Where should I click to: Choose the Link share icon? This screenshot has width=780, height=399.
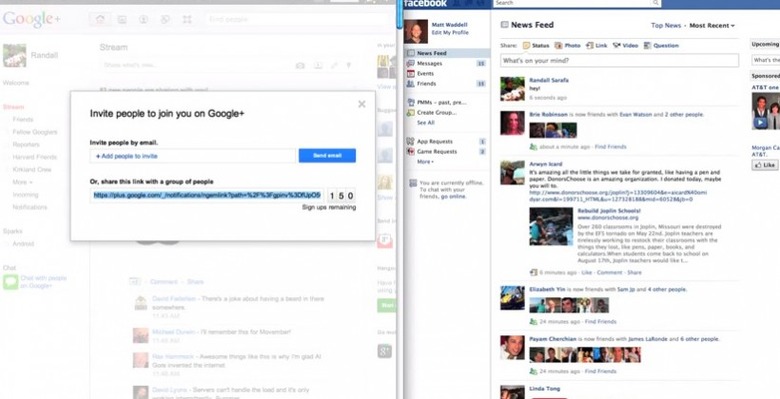click(589, 45)
